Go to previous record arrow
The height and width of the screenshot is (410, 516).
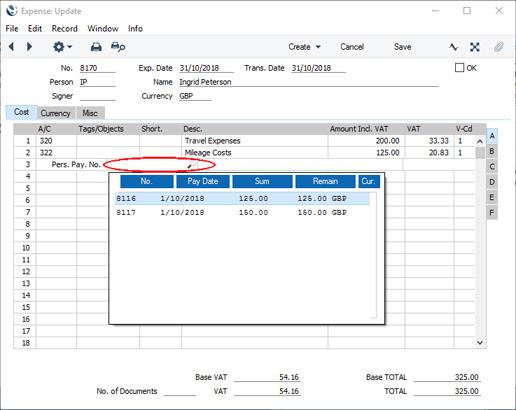[11, 47]
